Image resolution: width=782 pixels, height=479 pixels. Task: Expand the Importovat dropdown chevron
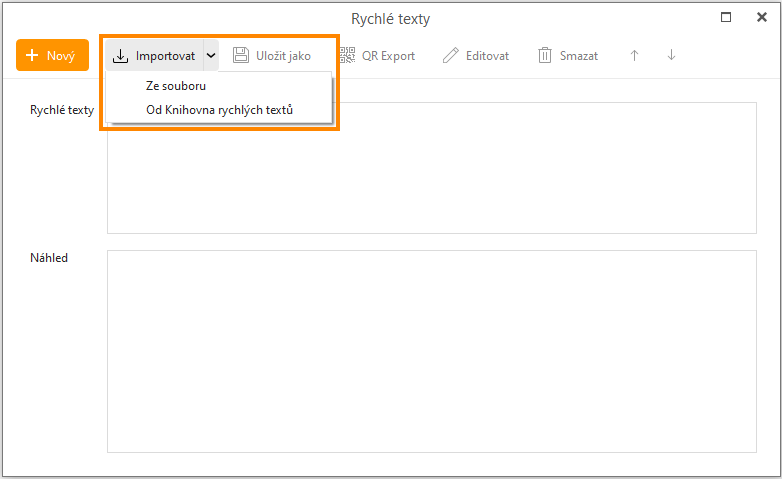(211, 56)
